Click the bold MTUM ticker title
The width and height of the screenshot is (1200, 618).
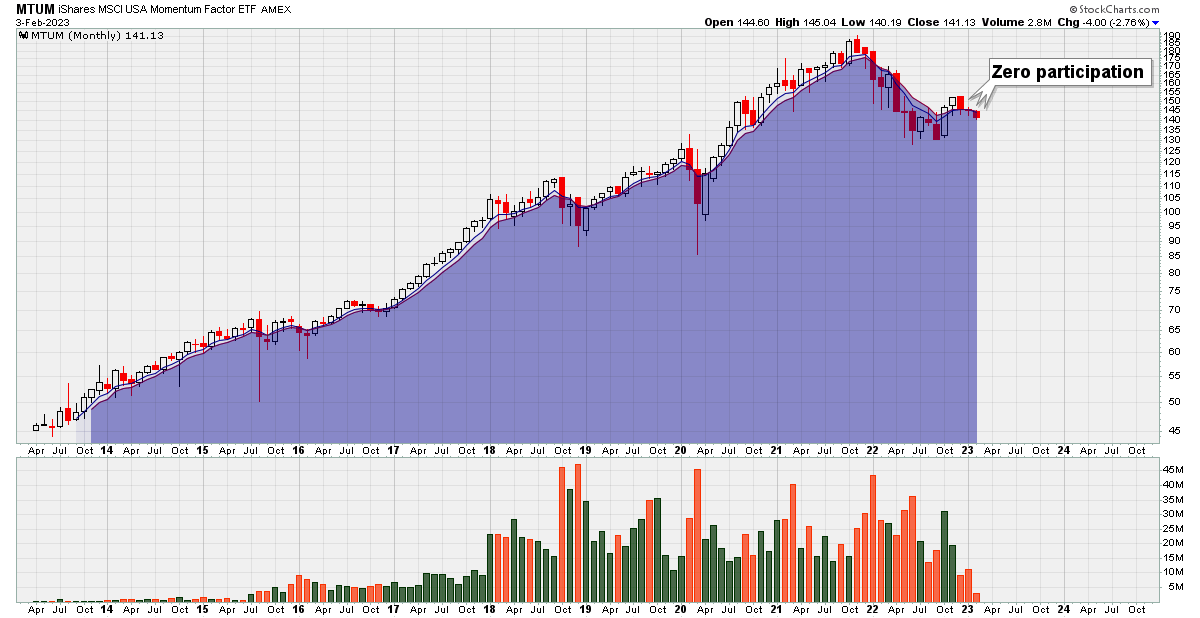click(x=36, y=8)
